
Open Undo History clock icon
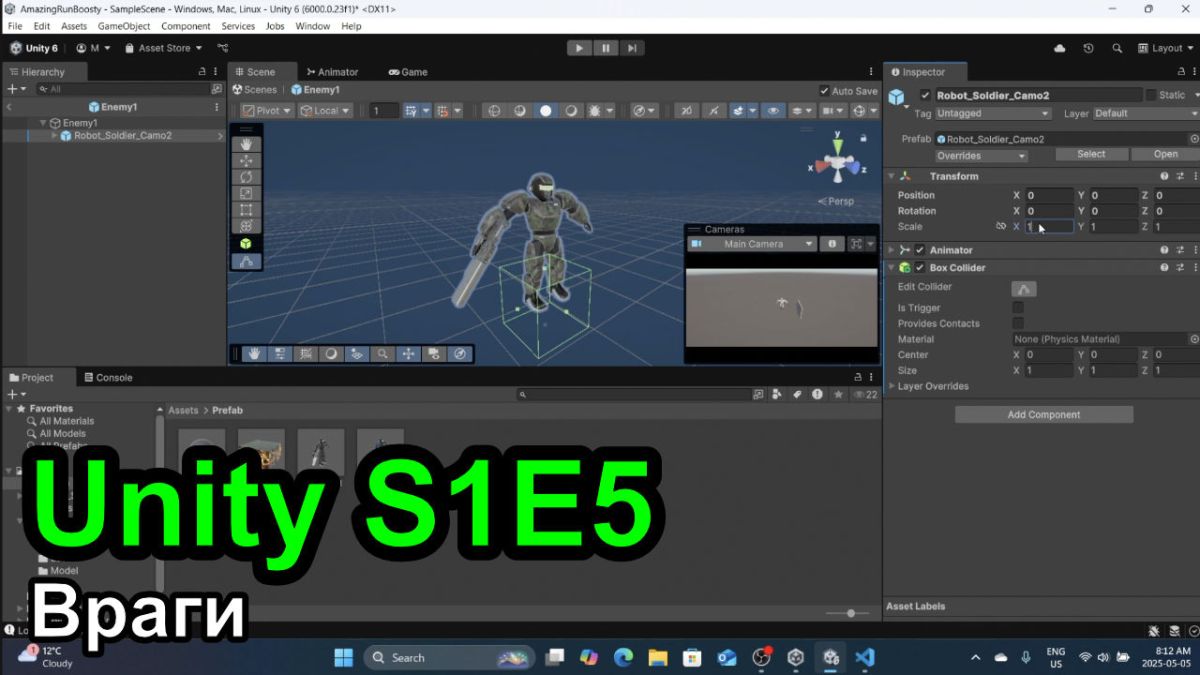pos(1088,48)
